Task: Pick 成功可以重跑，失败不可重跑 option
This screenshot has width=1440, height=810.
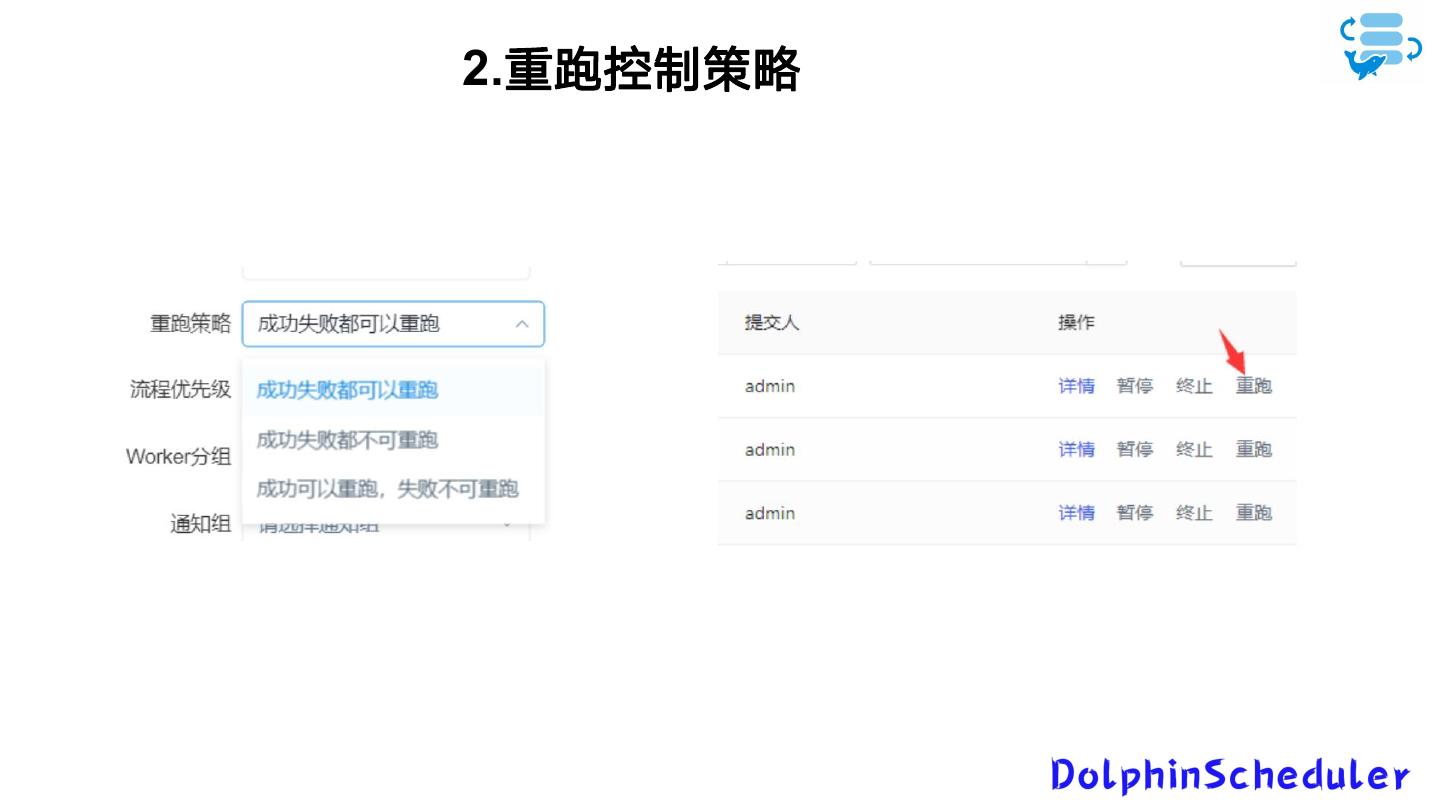Action: 387,489
